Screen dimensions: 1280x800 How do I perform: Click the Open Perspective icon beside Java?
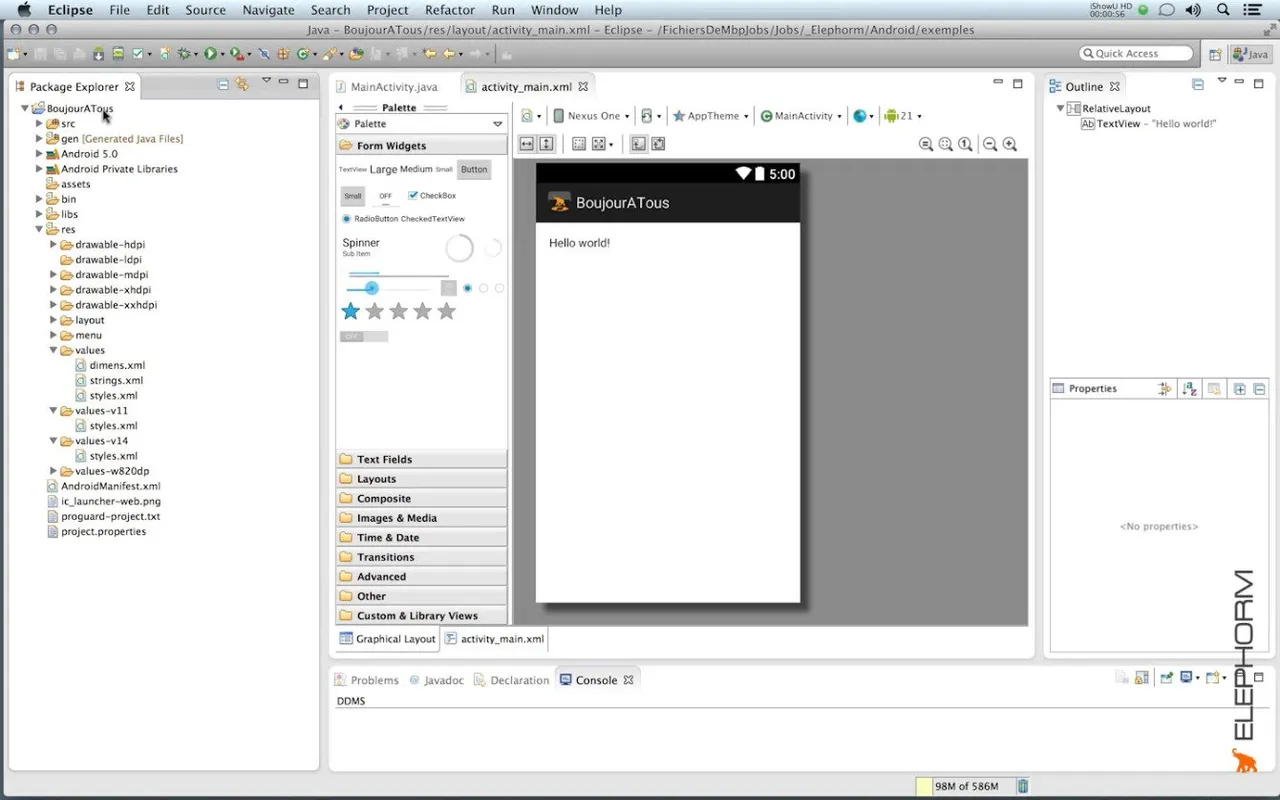pos(1215,54)
